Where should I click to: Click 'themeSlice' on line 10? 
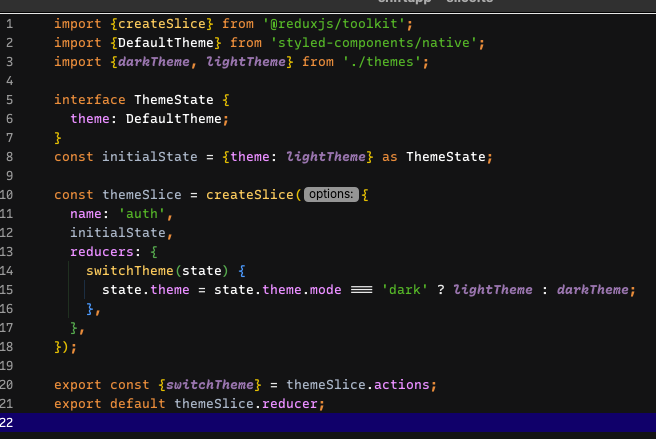click(x=142, y=195)
